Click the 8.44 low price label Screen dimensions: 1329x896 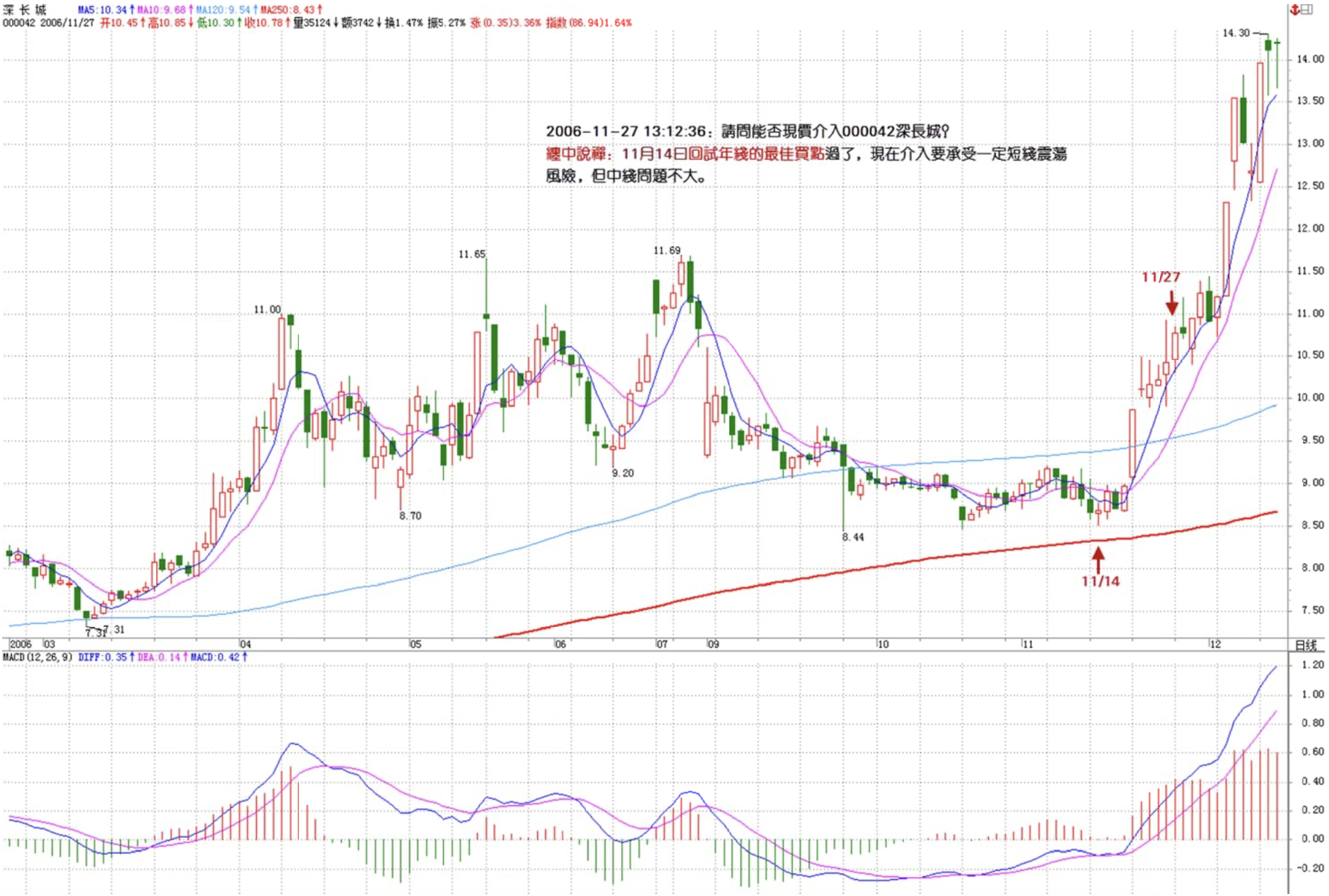[x=853, y=537]
